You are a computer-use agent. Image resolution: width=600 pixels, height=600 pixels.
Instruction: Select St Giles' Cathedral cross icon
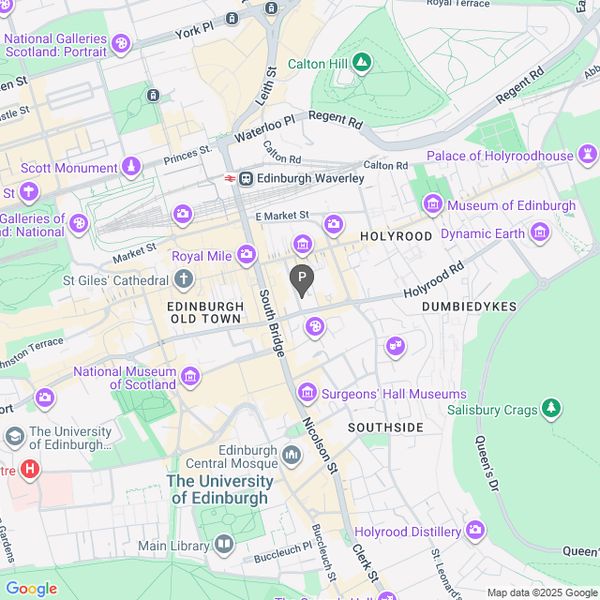coord(184,279)
